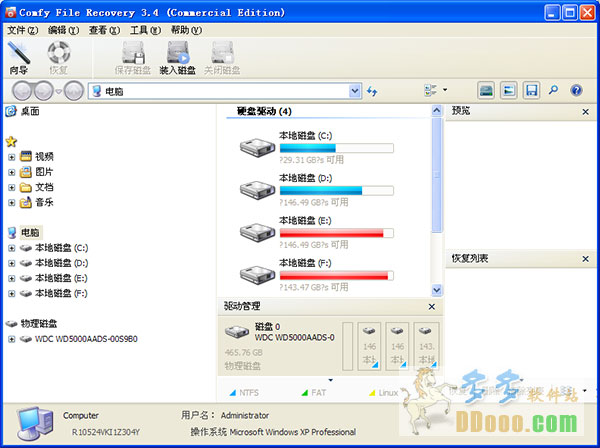Click the C: drive usage bar
600x448 pixels.
pos(337,148)
